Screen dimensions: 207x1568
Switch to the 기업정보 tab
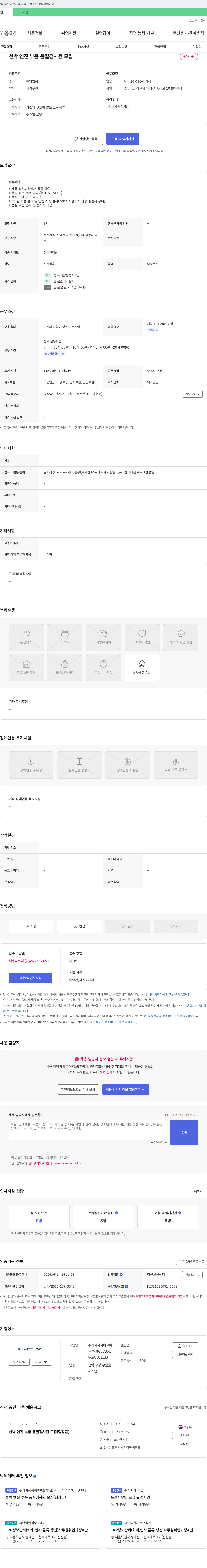click(198, 47)
